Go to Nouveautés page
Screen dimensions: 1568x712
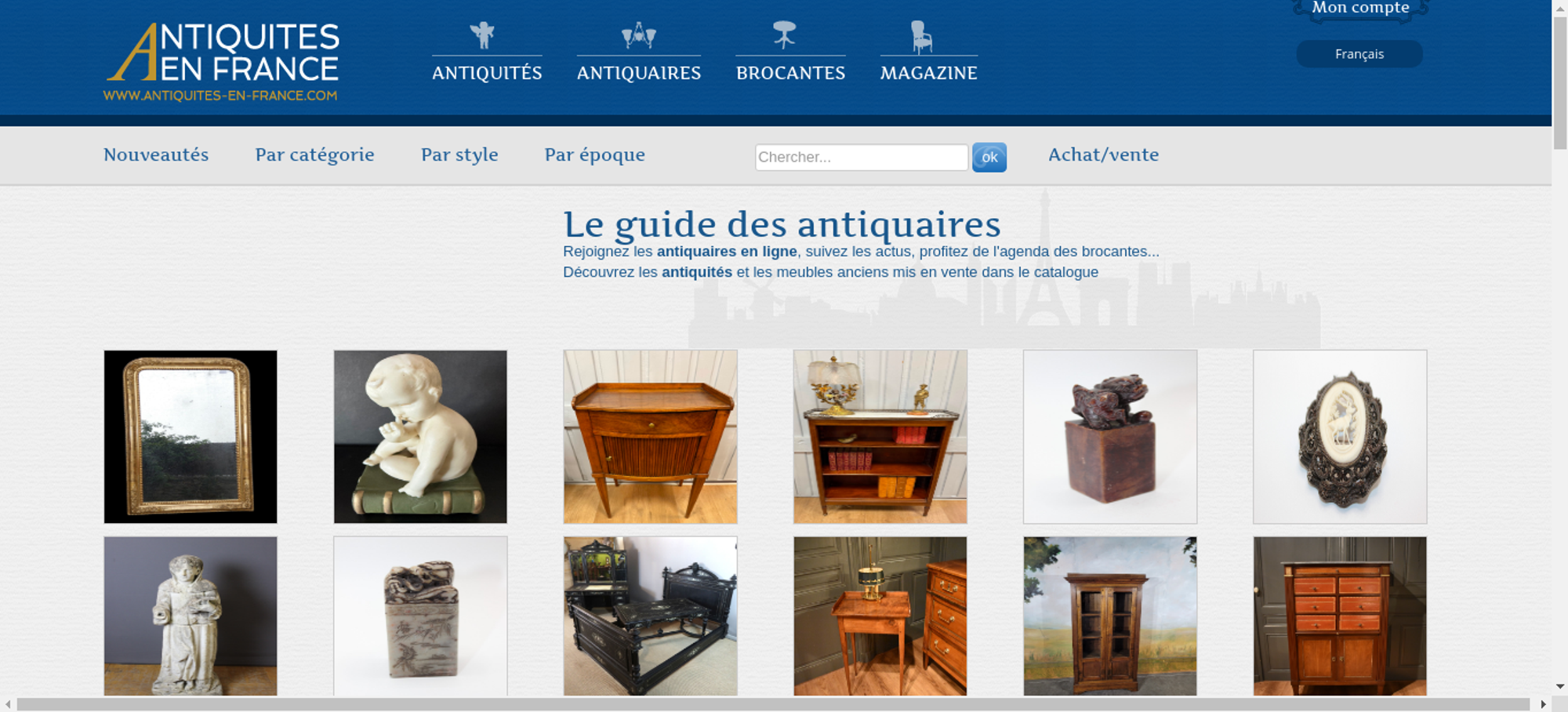tap(156, 154)
